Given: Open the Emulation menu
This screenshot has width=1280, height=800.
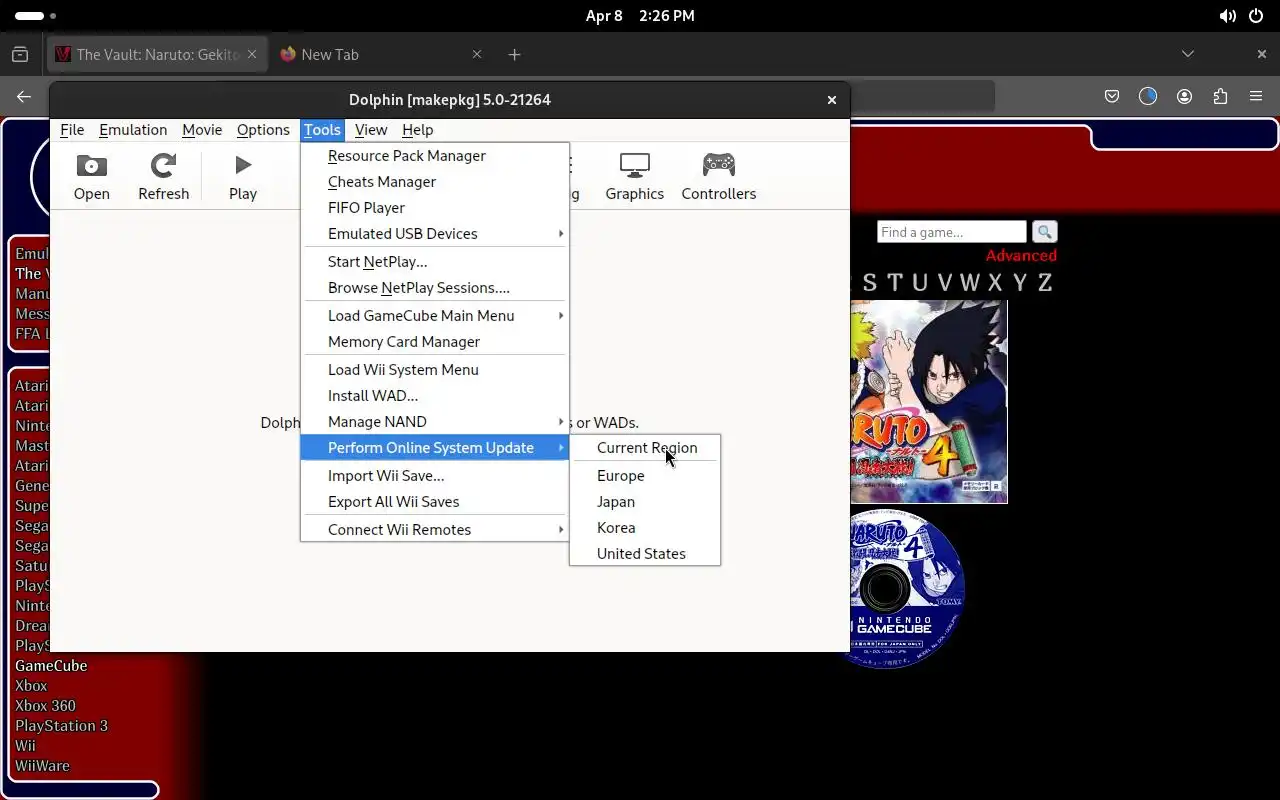Looking at the screenshot, I should pos(133,130).
